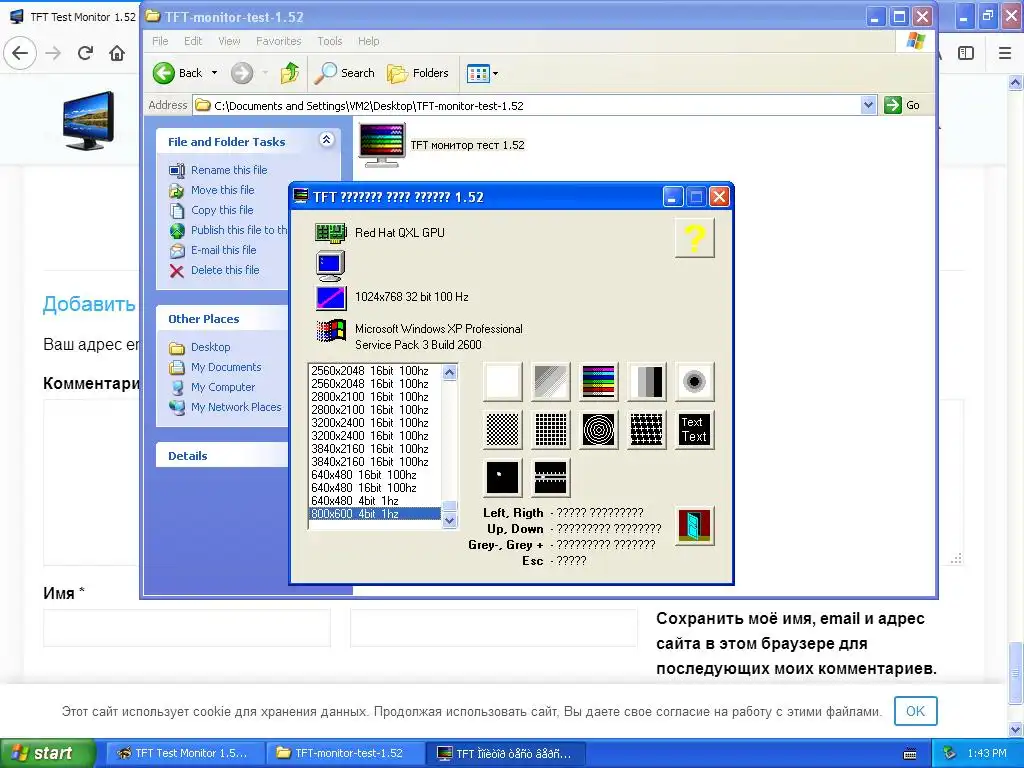The width and height of the screenshot is (1024, 768).
Task: Click the exit door icon button
Action: pyautogui.click(x=694, y=526)
